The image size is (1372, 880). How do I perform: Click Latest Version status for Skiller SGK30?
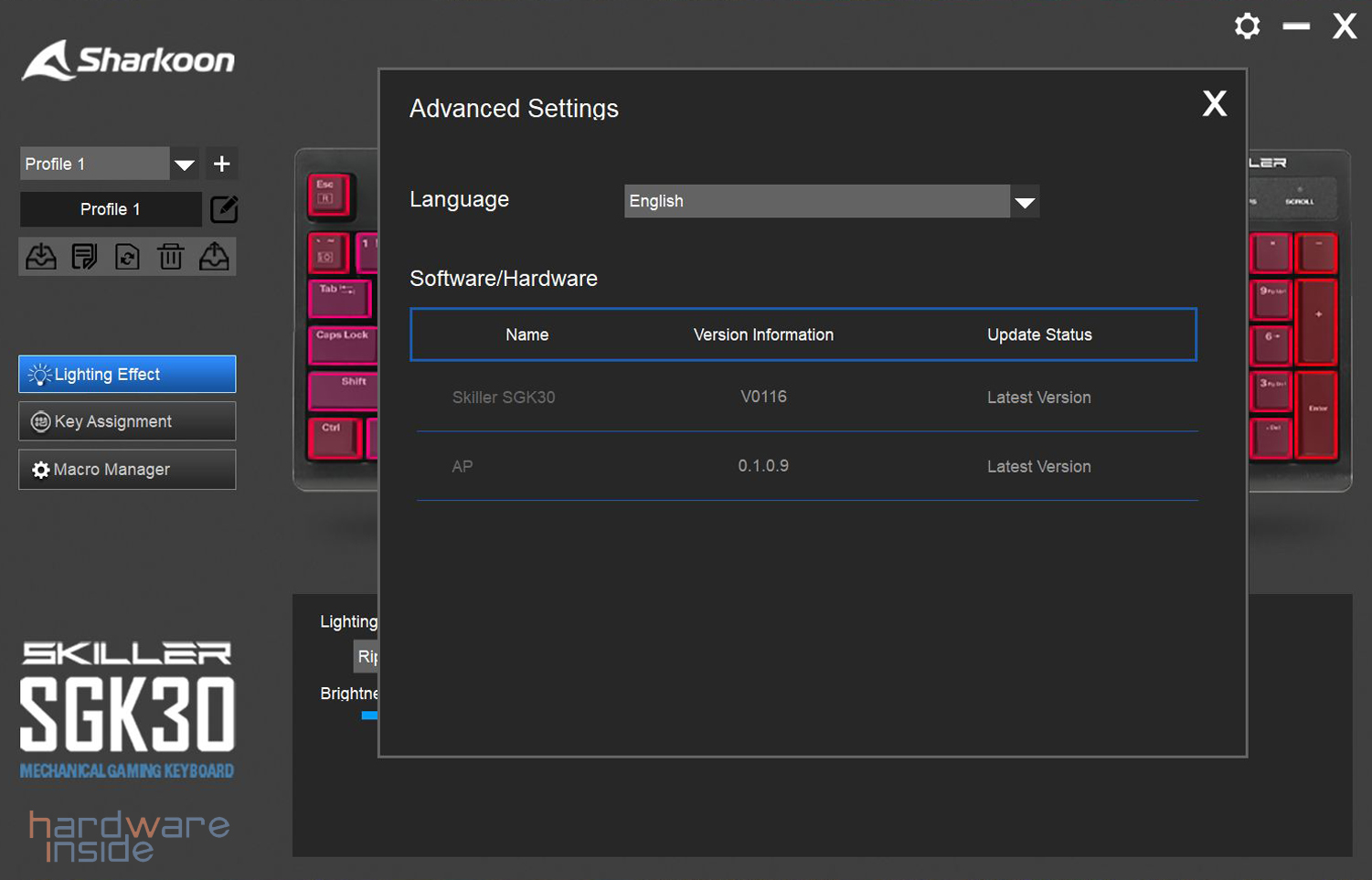[1039, 398]
